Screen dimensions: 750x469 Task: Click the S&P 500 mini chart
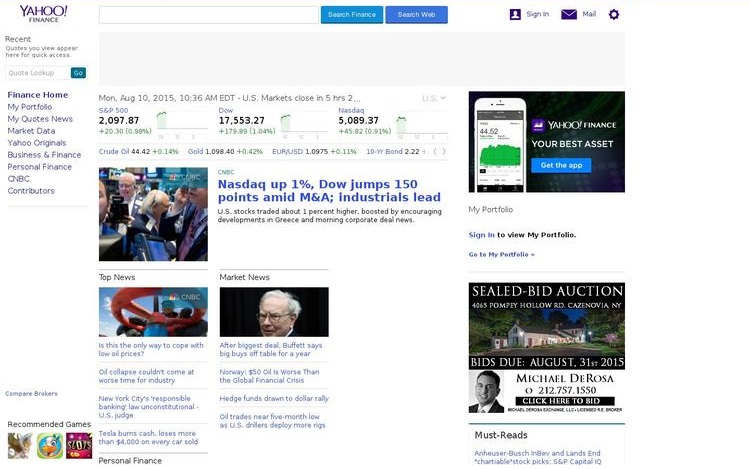[182, 125]
